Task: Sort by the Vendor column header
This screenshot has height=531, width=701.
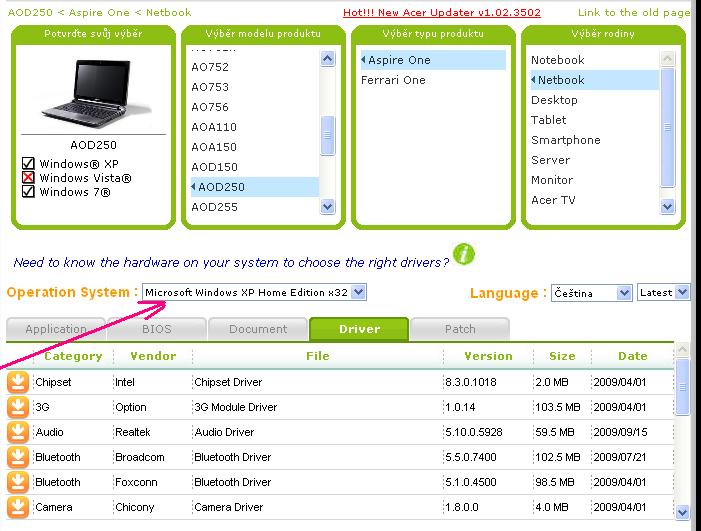Action: pos(153,356)
